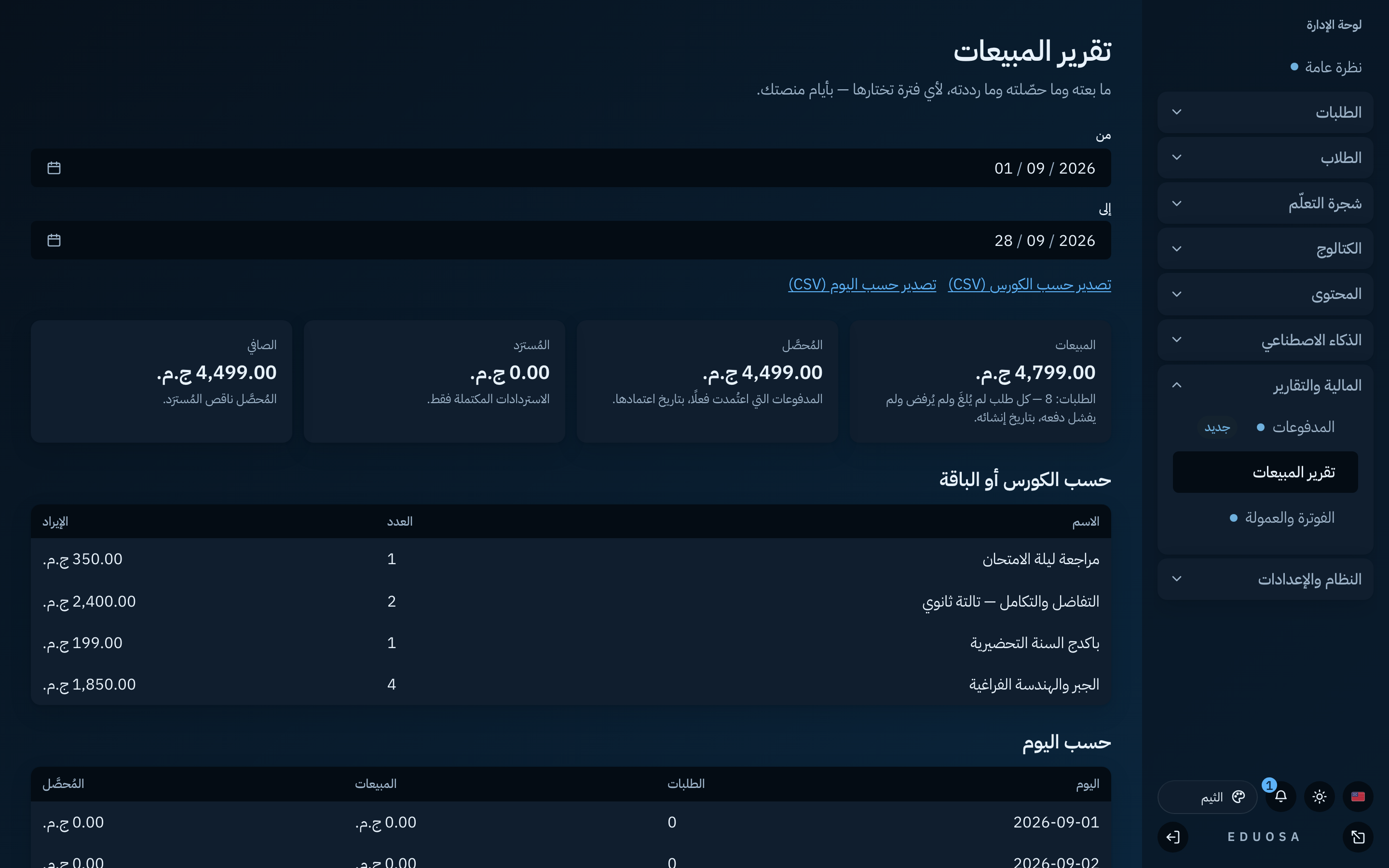Viewport: 1389px width, 868px height.
Task: Select row التفاضل والتكامل — تالتة ثانوي
Action: coord(571,601)
